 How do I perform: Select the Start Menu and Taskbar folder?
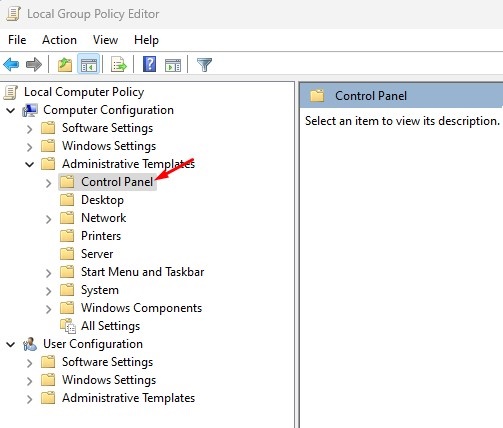click(x=142, y=272)
